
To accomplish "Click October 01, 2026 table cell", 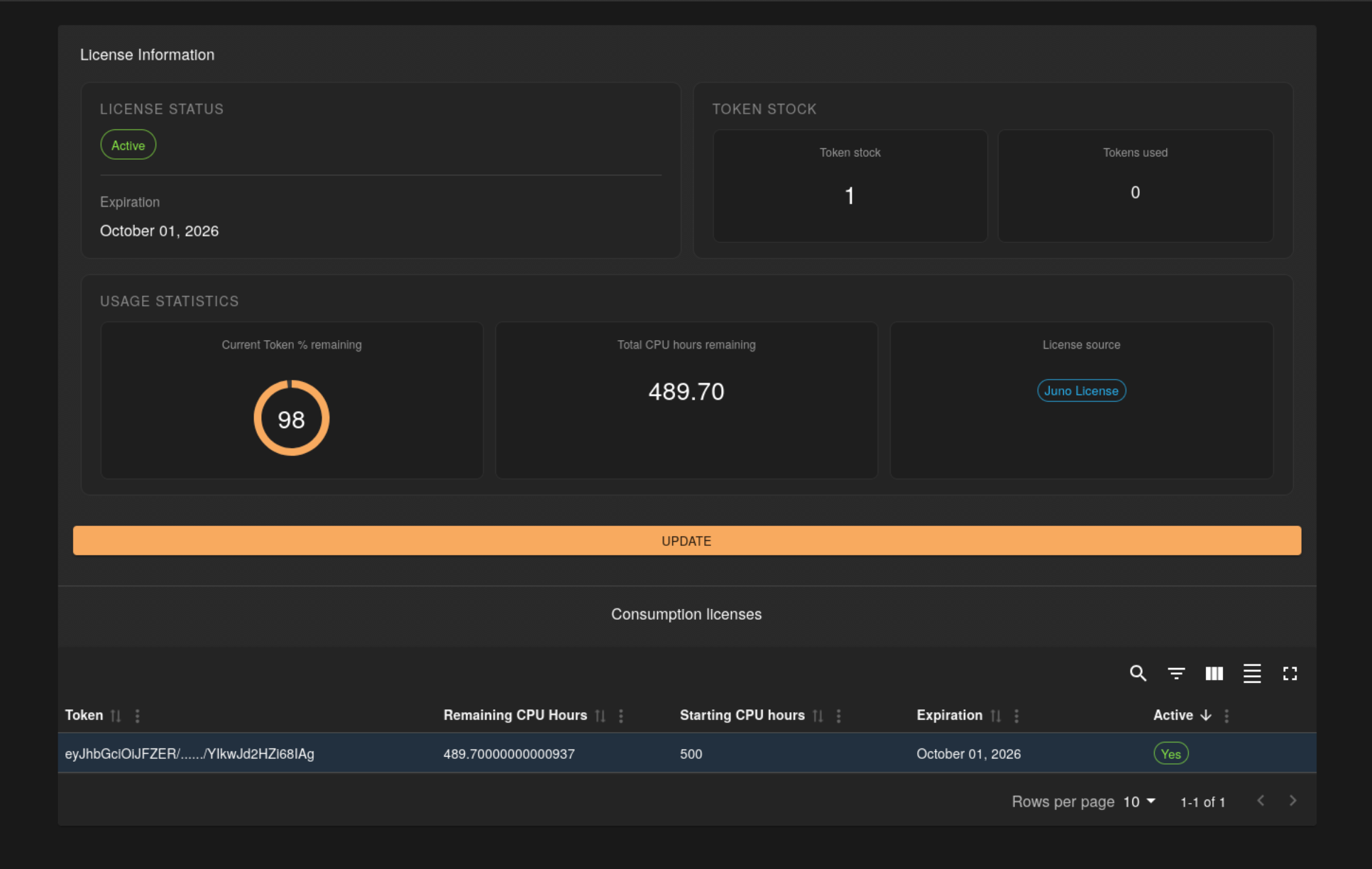I will 968,754.
